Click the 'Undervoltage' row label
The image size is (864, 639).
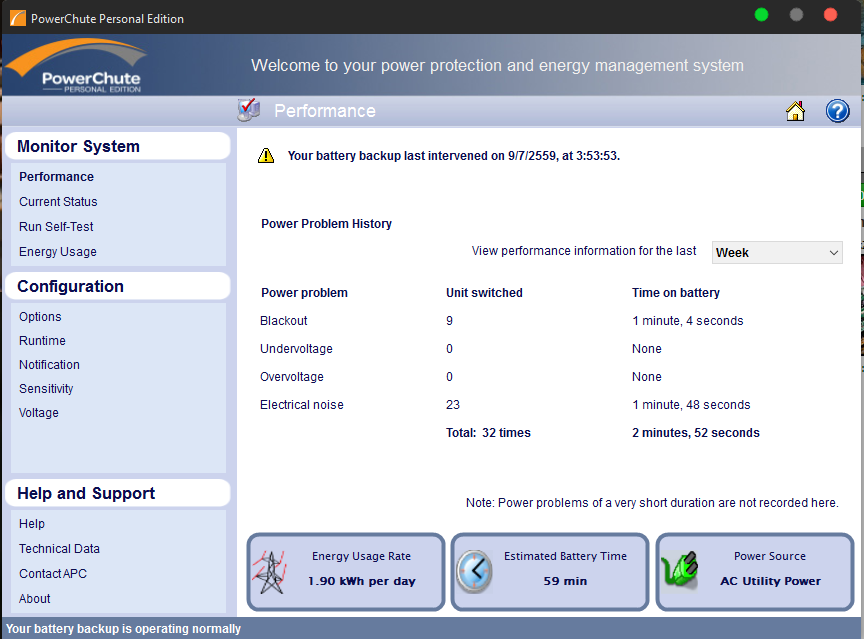(x=296, y=349)
